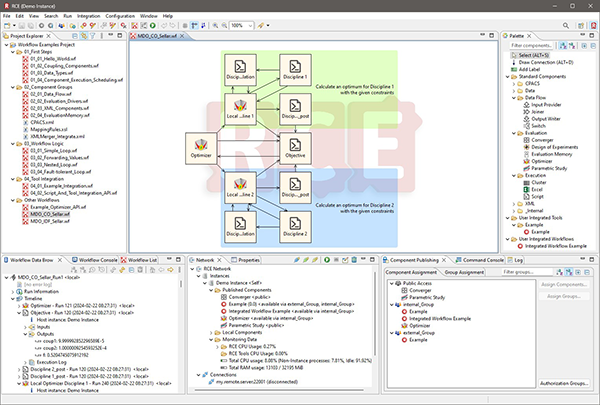Image resolution: width=600 pixels, height=405 pixels.
Task: Click the Authorization Groups... button
Action: coord(564,383)
